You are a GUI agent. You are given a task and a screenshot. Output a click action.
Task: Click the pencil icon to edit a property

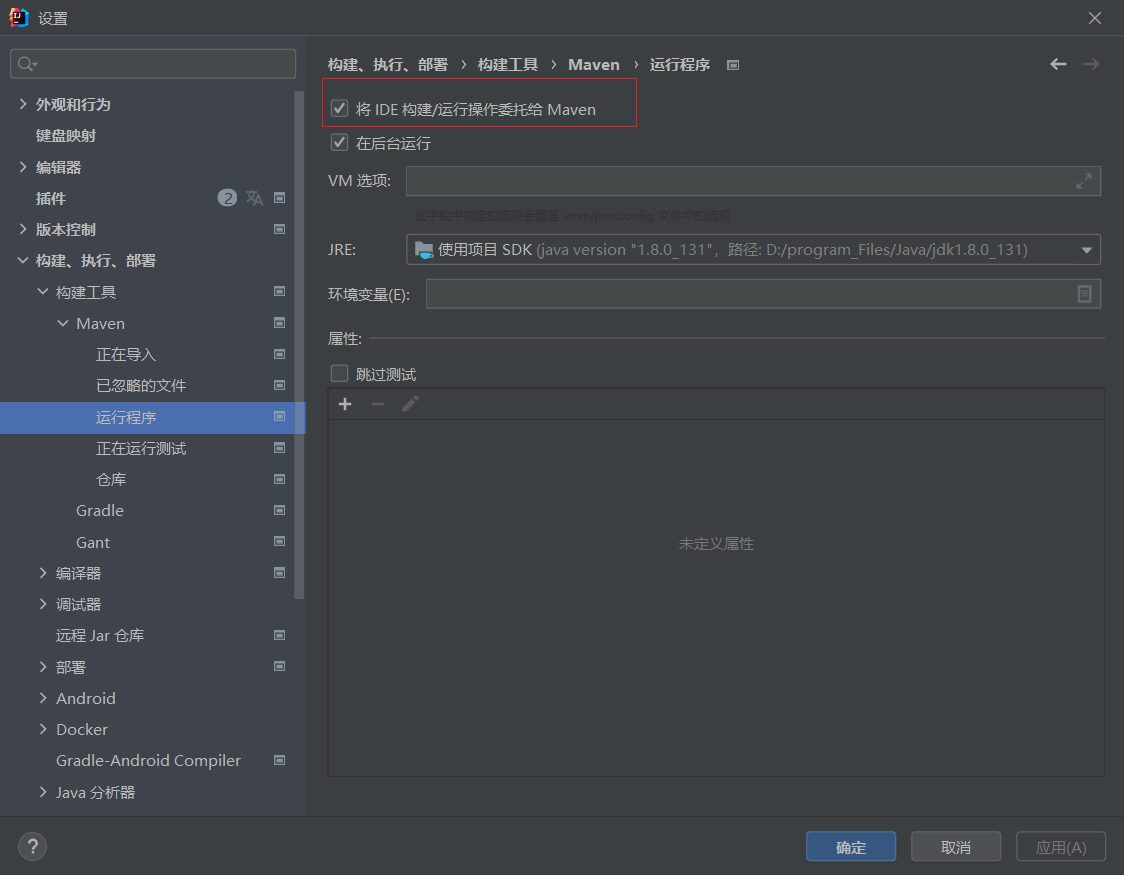(410, 404)
